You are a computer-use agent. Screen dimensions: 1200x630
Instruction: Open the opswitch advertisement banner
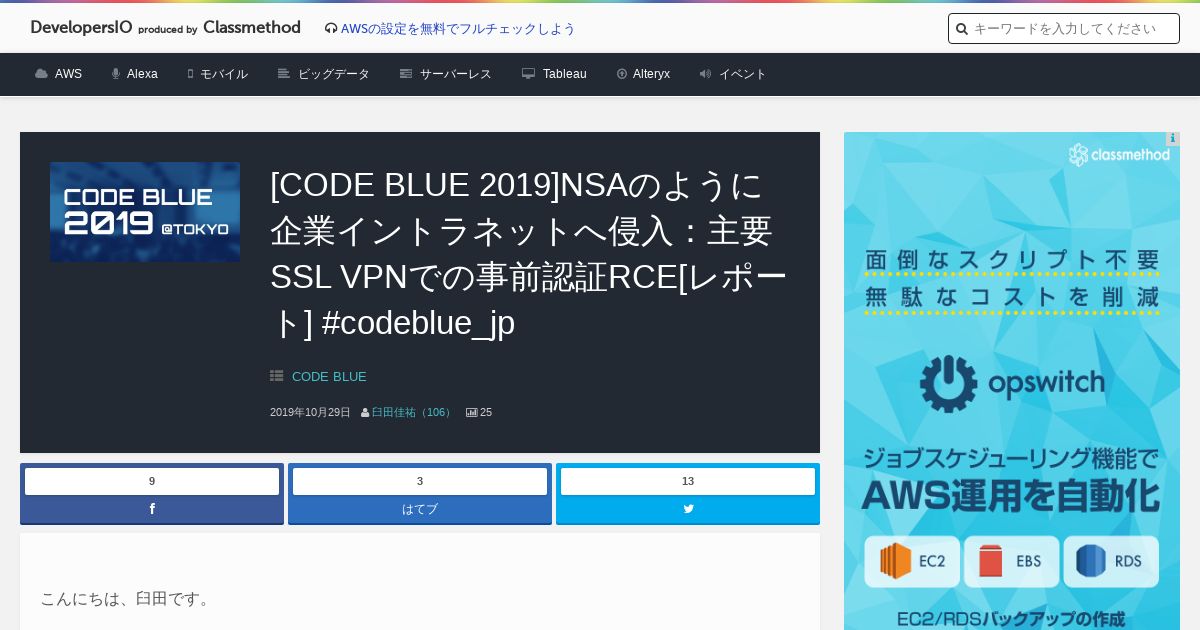click(x=1012, y=381)
